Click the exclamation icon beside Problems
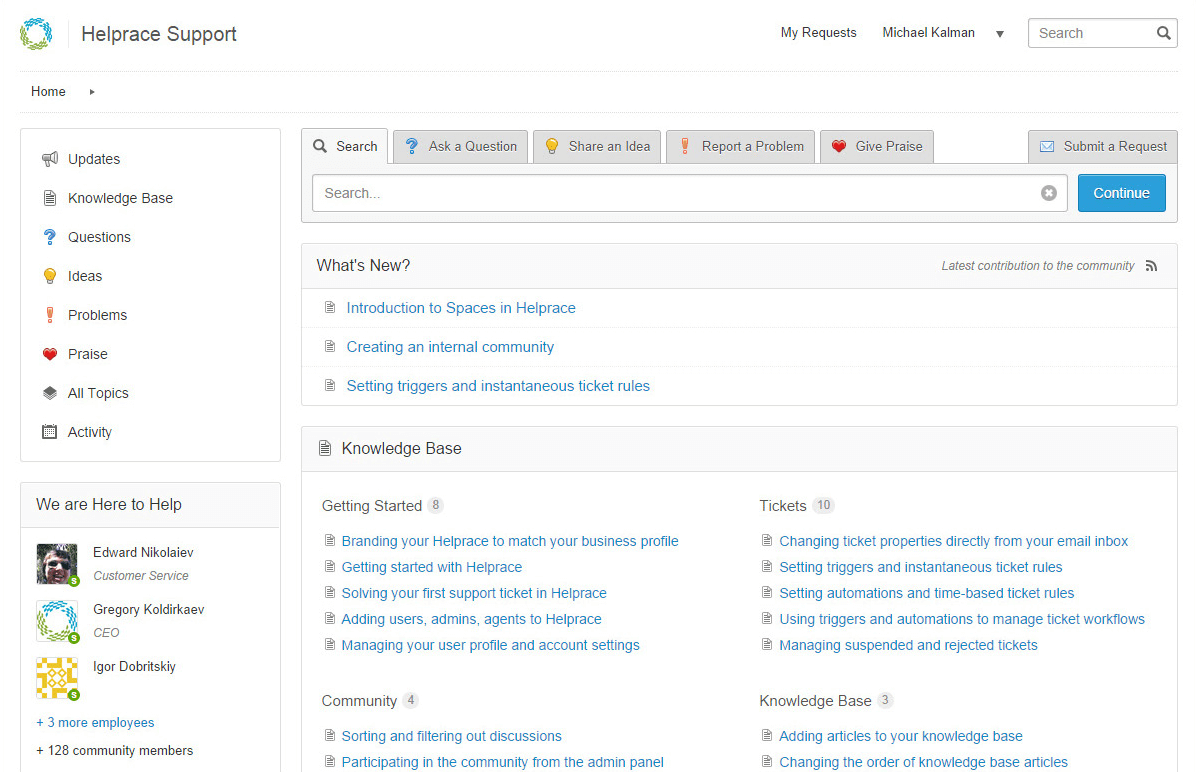 pos(50,315)
